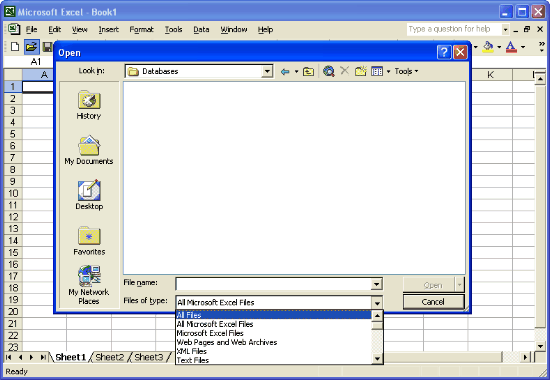
Task: Click the dialog Help question mark button
Action: (444, 53)
